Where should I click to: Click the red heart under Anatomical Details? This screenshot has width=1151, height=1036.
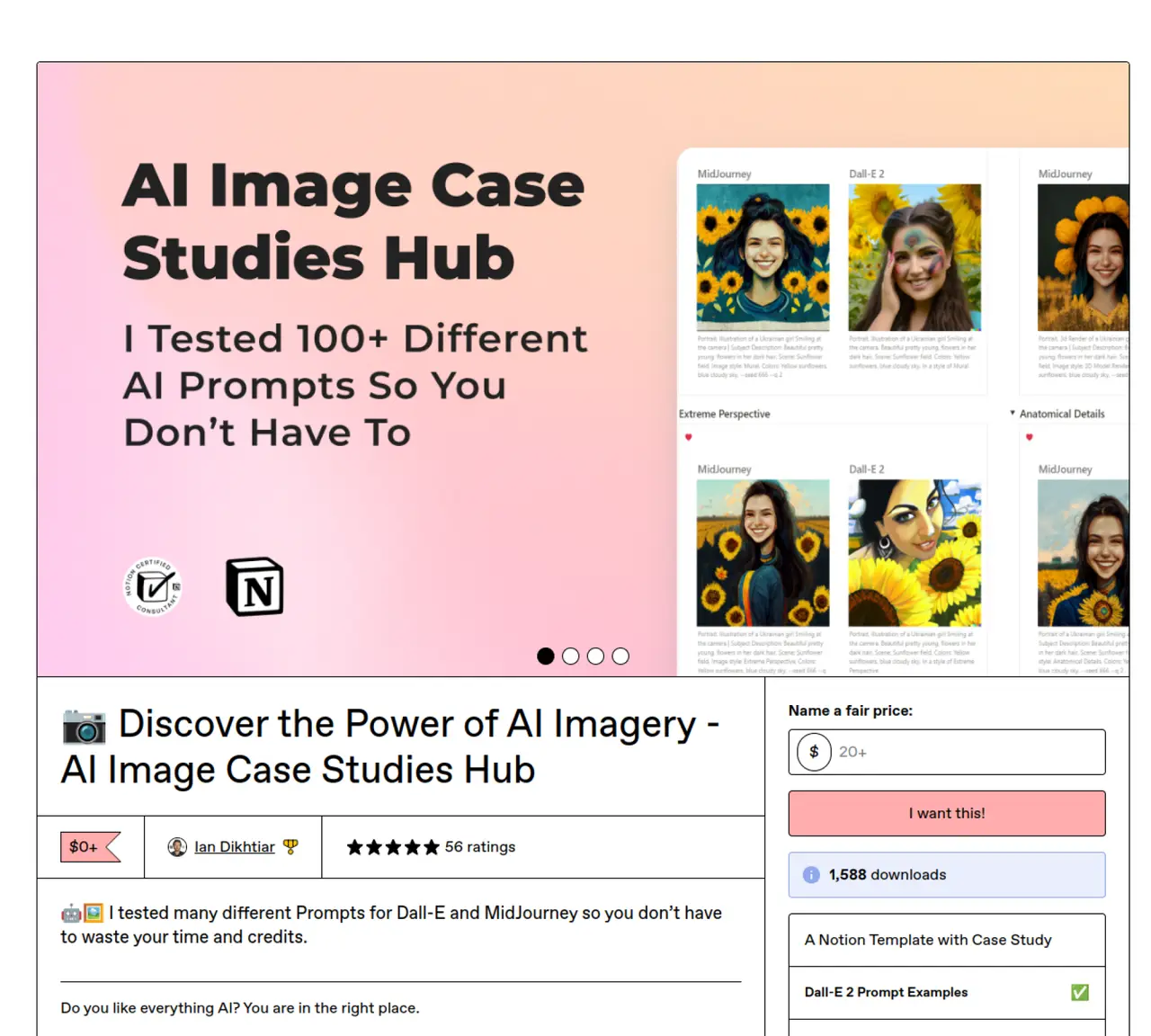(1030, 437)
